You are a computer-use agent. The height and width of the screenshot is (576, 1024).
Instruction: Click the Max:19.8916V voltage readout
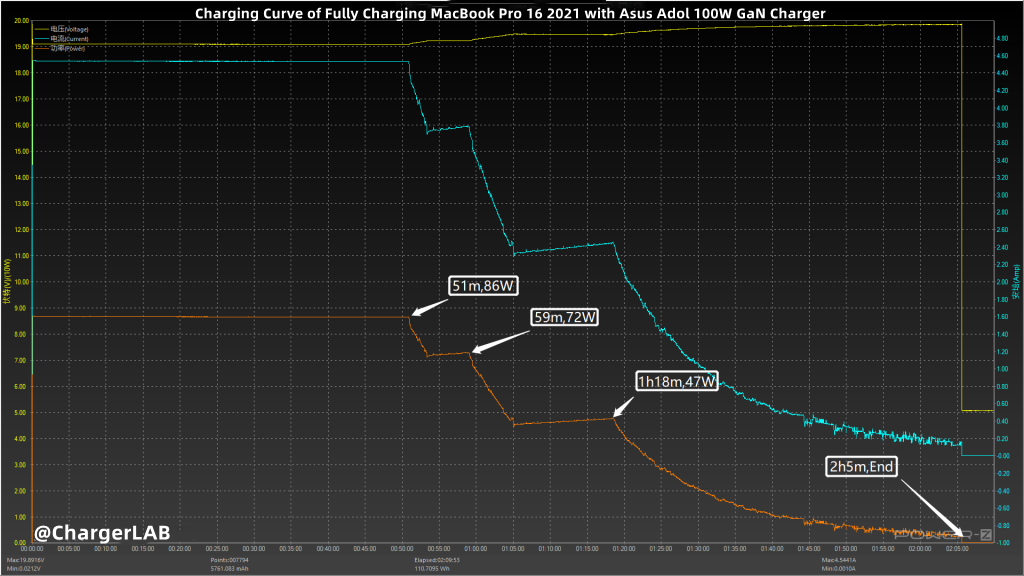(25, 560)
